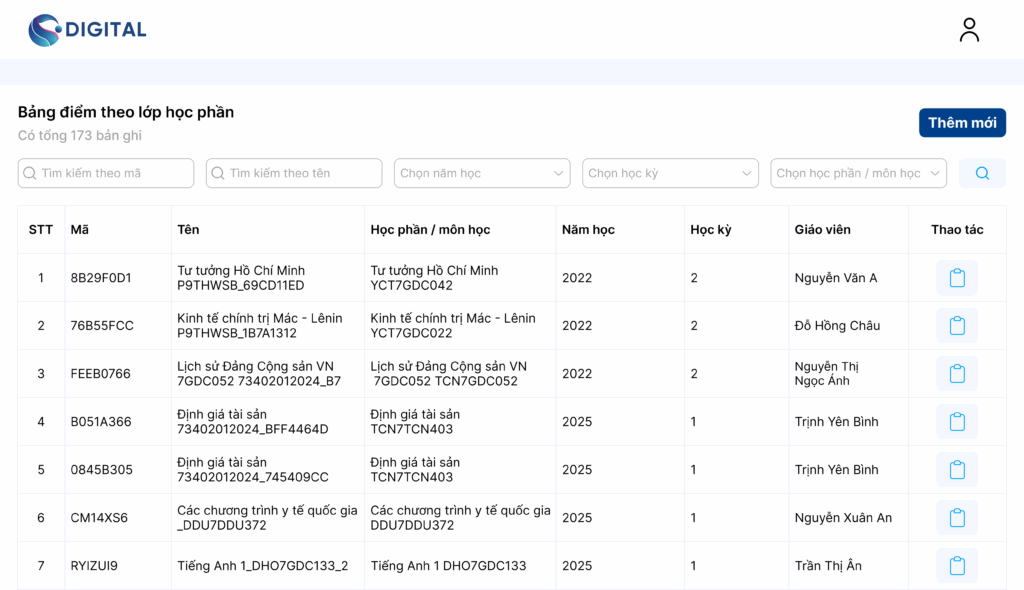Expand the Chọn năm học dropdown
This screenshot has width=1024, height=590.
pyautogui.click(x=482, y=173)
